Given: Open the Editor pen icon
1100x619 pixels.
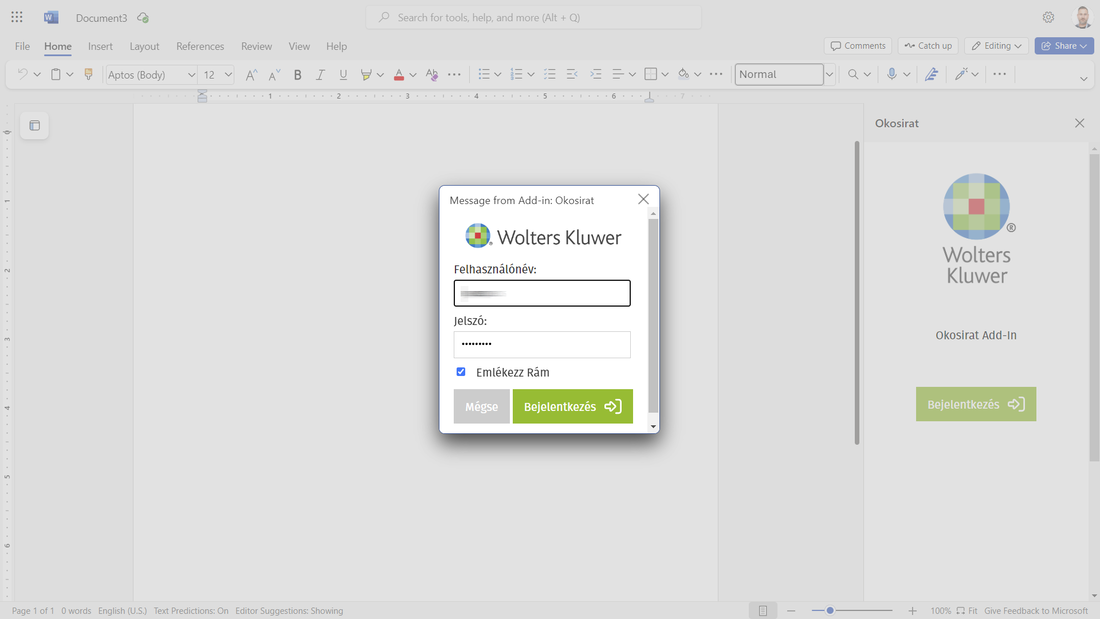Looking at the screenshot, I should point(931,75).
